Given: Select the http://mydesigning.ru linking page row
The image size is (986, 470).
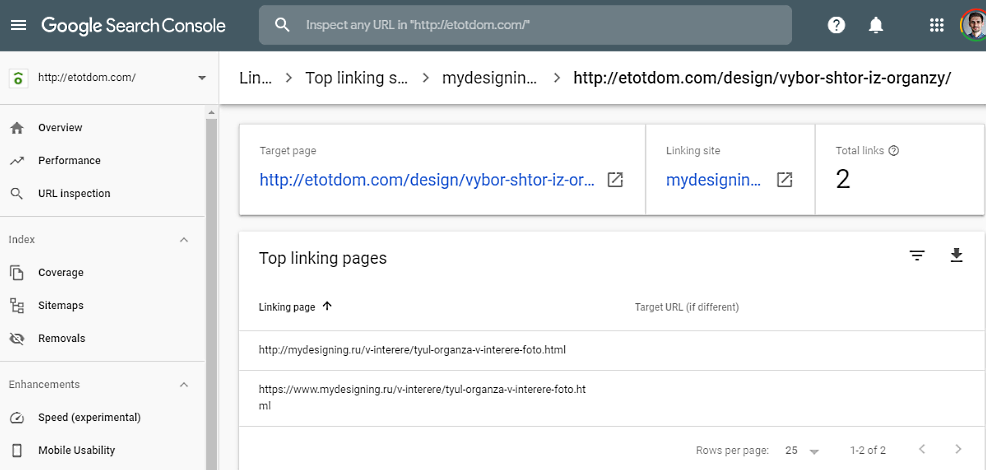Looking at the screenshot, I should [x=612, y=350].
